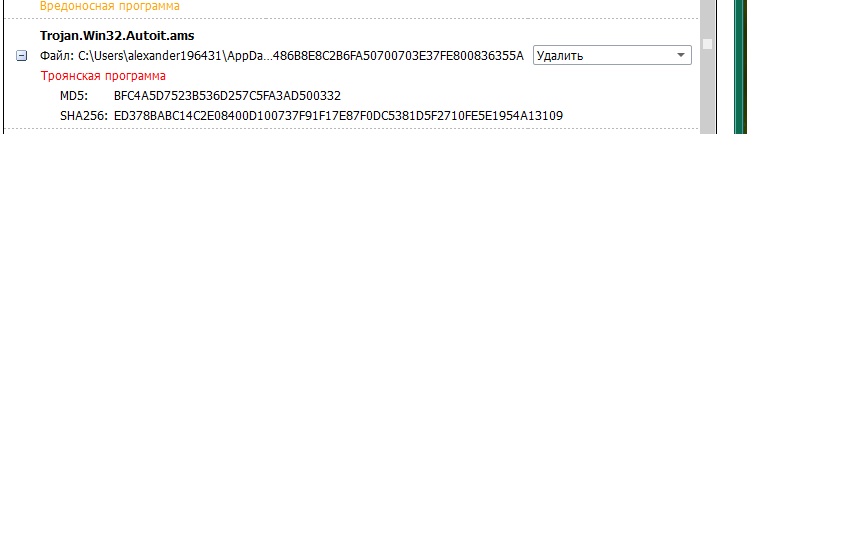Click the SHA256: label
This screenshot has height=540, width=864.
(x=84, y=116)
